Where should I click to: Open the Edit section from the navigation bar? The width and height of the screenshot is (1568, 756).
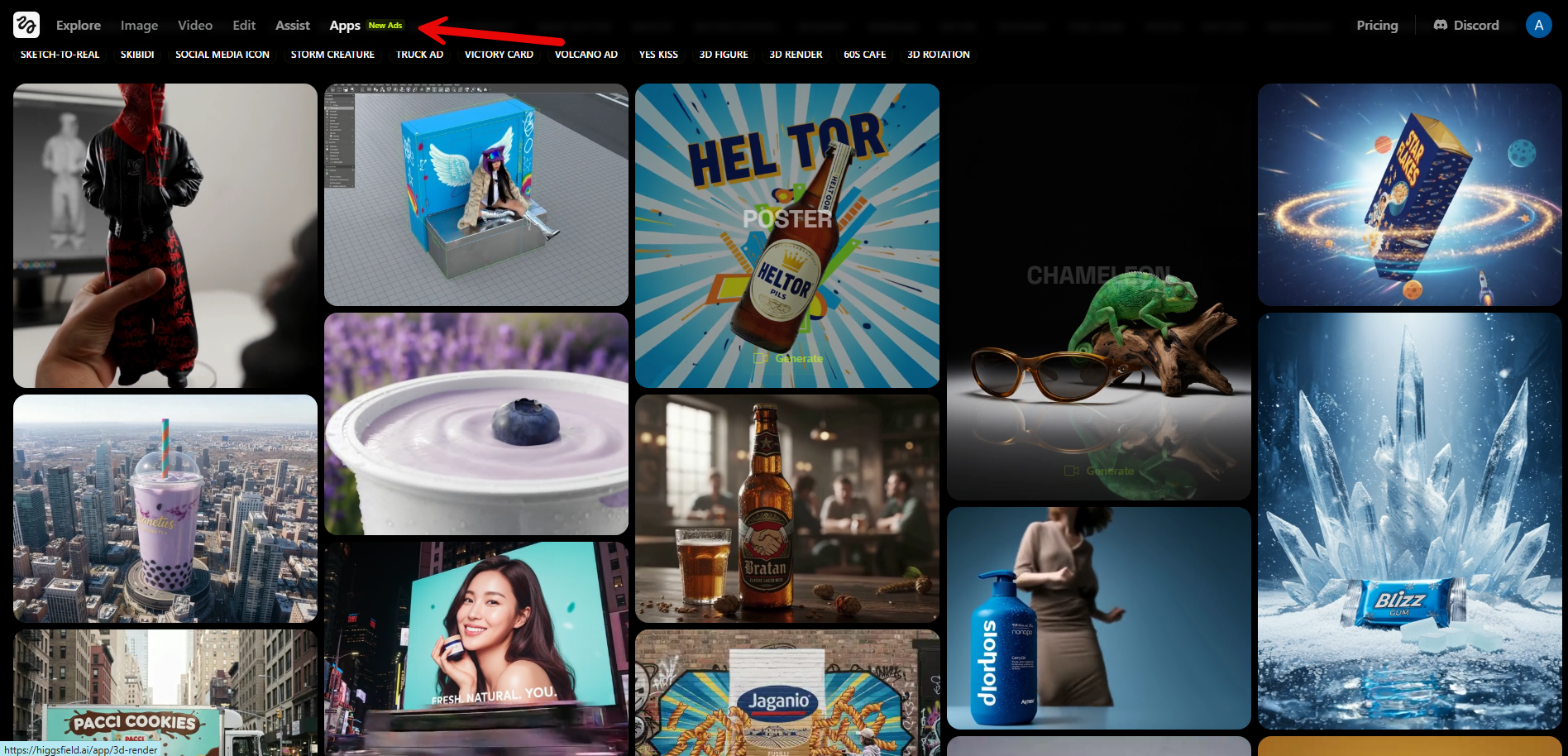pos(243,25)
